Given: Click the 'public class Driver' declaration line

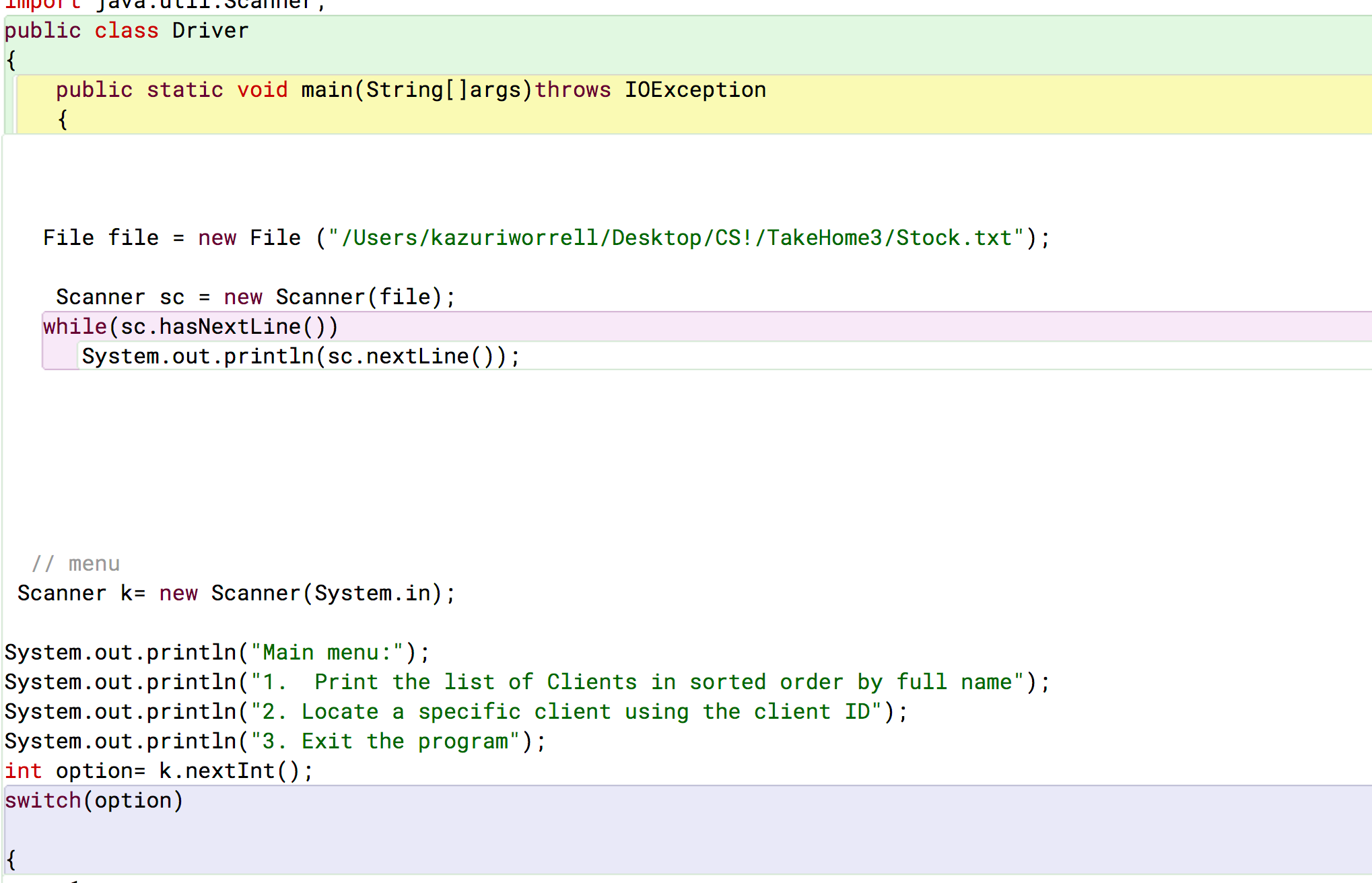Looking at the screenshot, I should click(x=127, y=31).
